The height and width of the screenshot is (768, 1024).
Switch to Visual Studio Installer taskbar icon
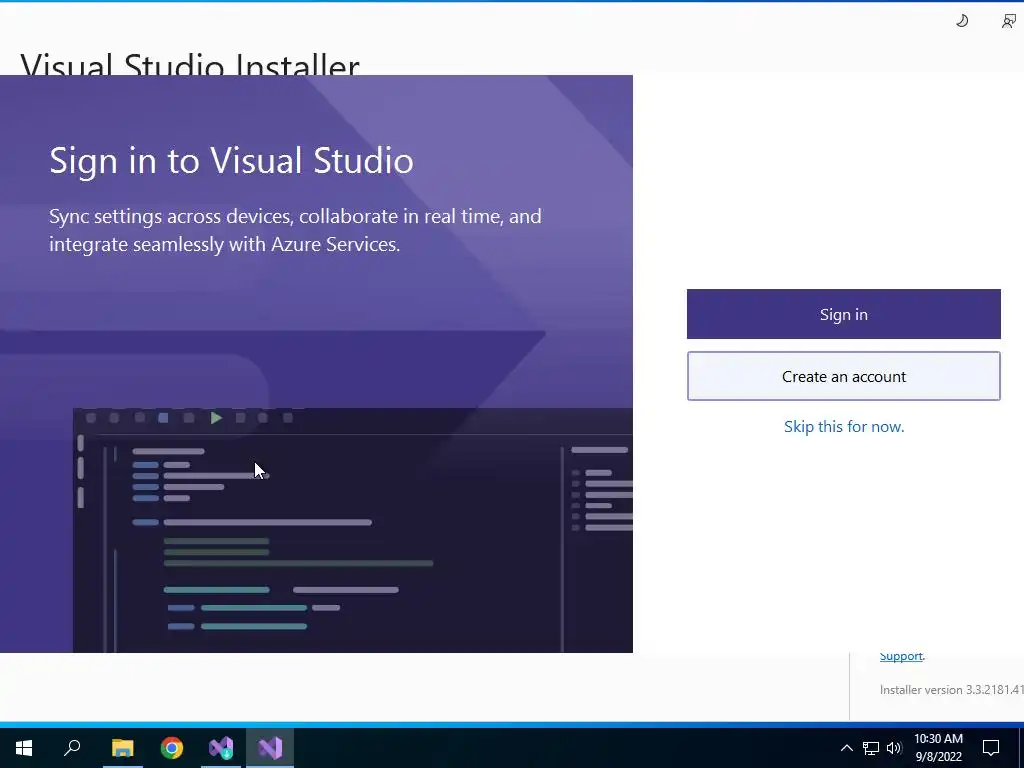pos(221,748)
